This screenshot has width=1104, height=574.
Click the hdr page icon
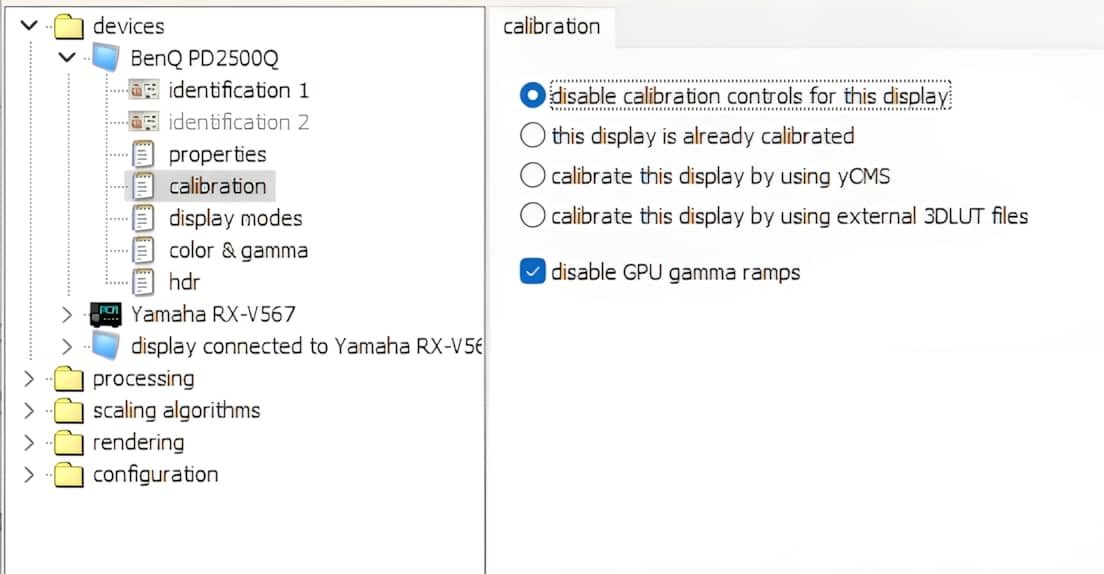tap(144, 282)
